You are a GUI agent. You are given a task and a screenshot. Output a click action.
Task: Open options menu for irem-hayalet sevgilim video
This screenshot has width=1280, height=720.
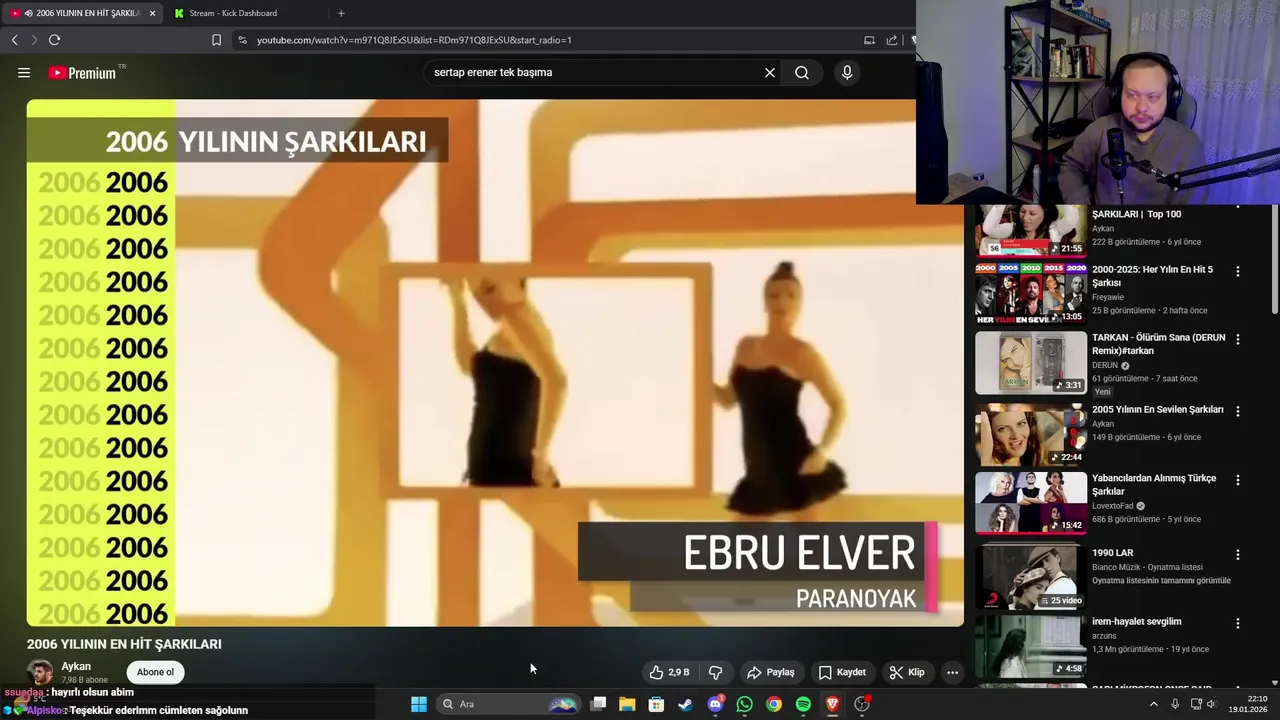[1238, 623]
